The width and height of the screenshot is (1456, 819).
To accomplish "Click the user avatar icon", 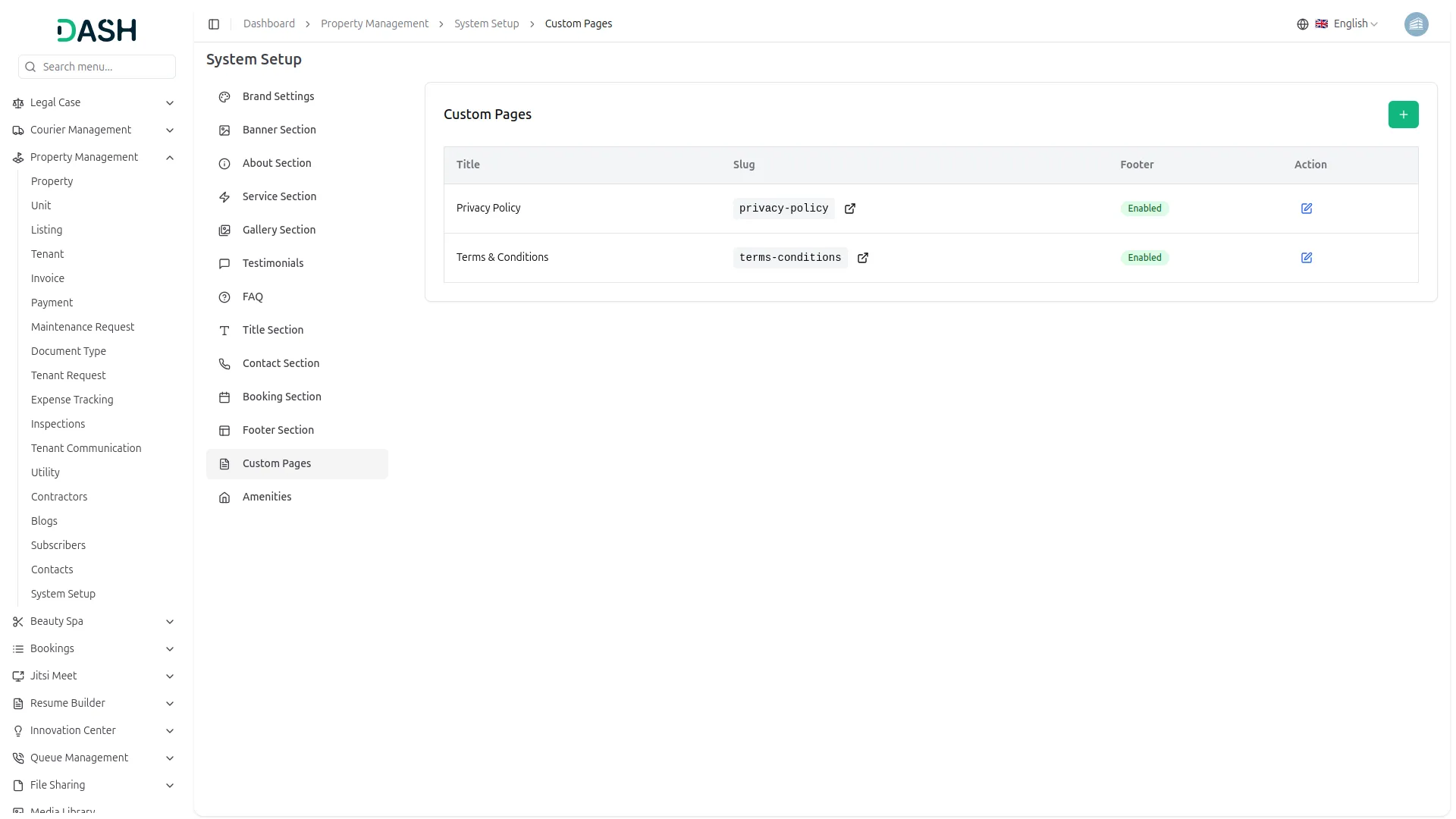I will 1416,24.
